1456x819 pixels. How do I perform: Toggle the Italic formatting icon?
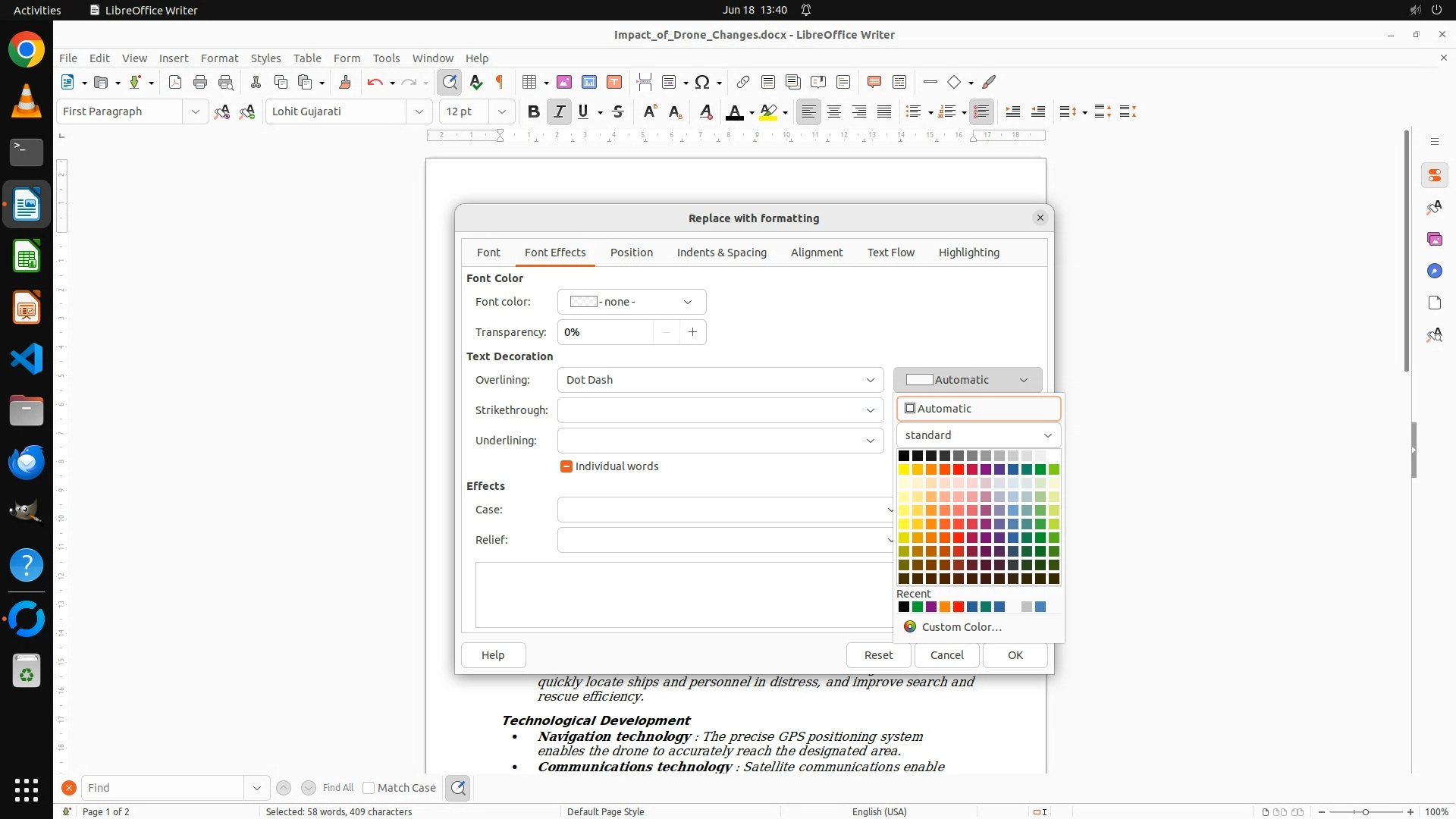click(x=559, y=111)
